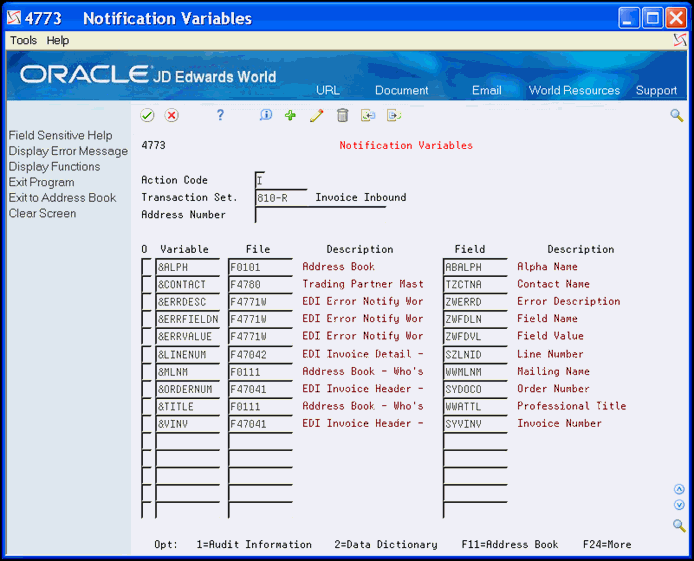Click the scroll down arrow icon
694x561 pixels.
(x=679, y=505)
